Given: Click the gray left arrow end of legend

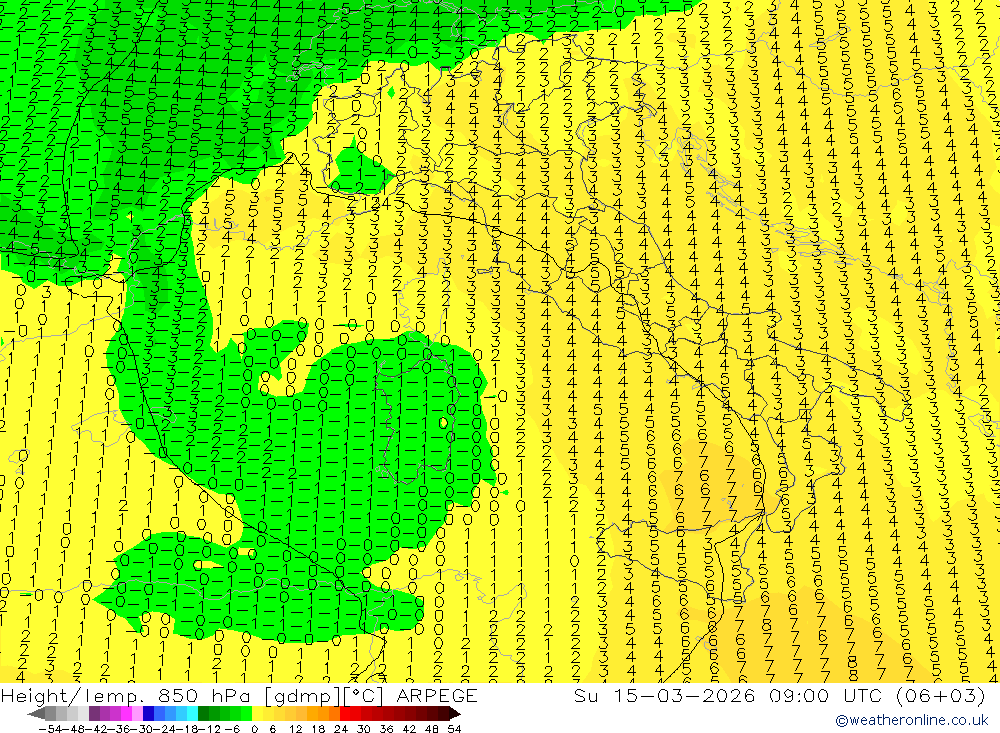Looking at the screenshot, I should coord(36,714).
